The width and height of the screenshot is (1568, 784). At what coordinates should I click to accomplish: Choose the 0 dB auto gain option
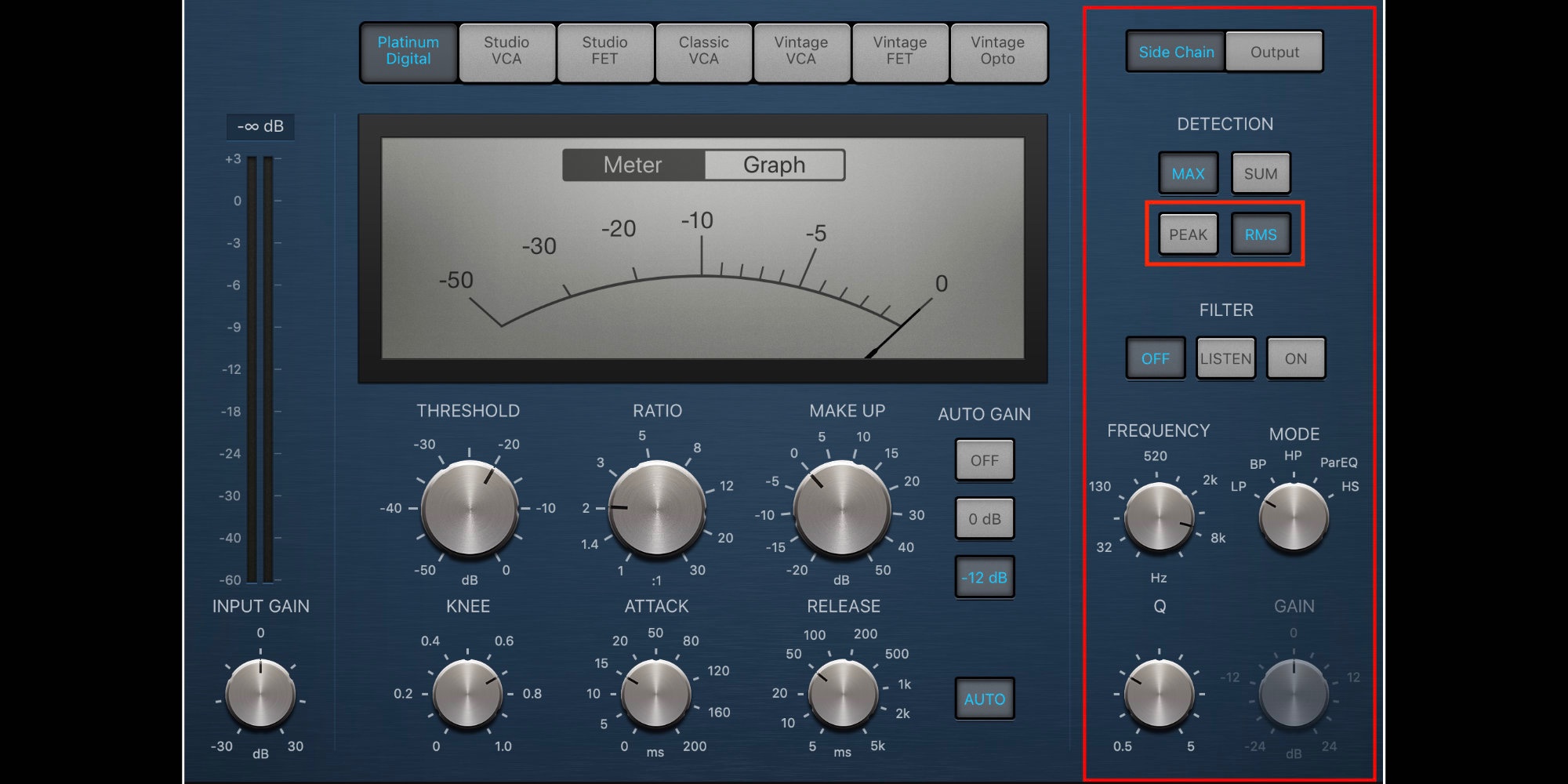coord(984,519)
